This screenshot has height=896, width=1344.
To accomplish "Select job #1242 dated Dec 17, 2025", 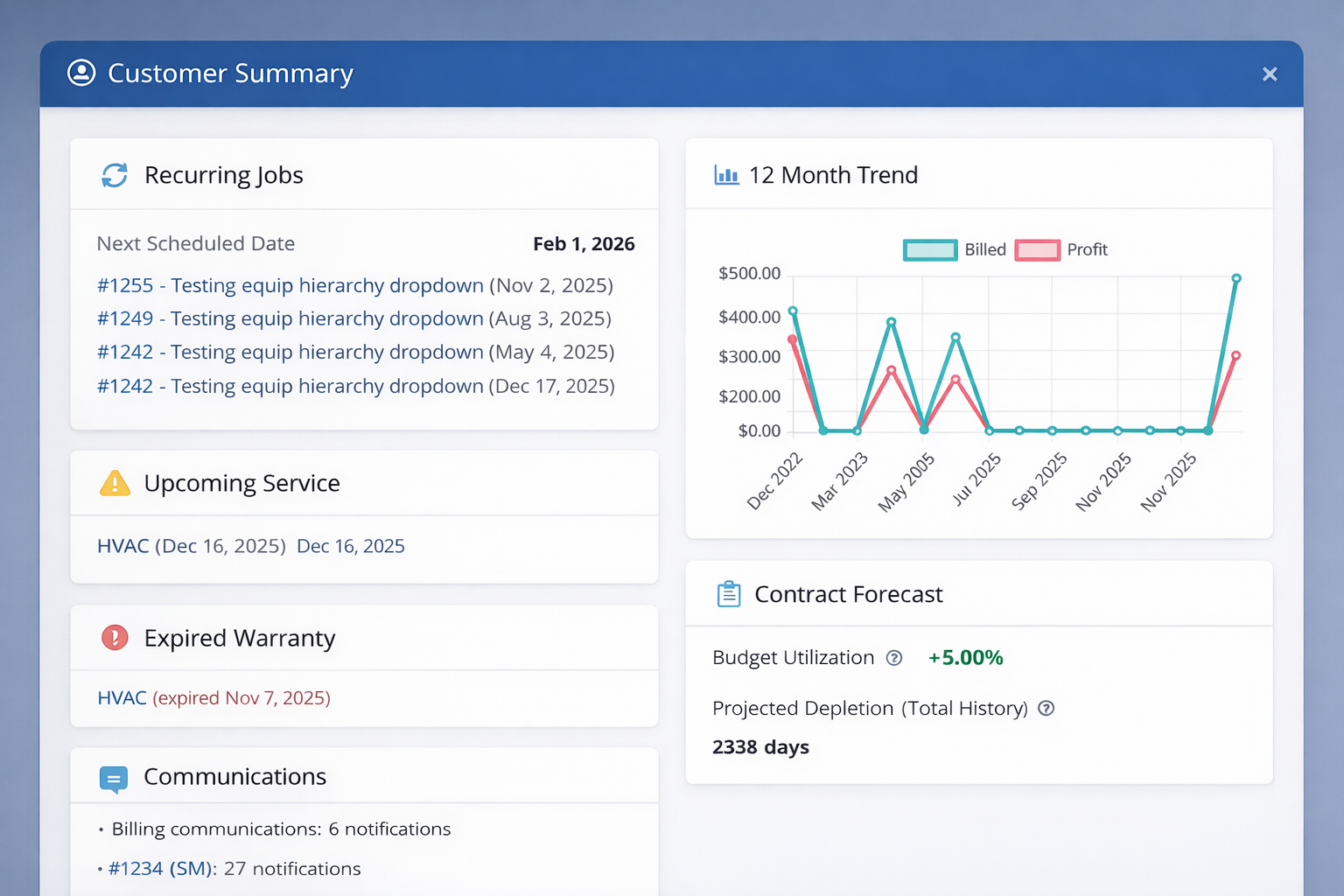I will click(x=289, y=385).
